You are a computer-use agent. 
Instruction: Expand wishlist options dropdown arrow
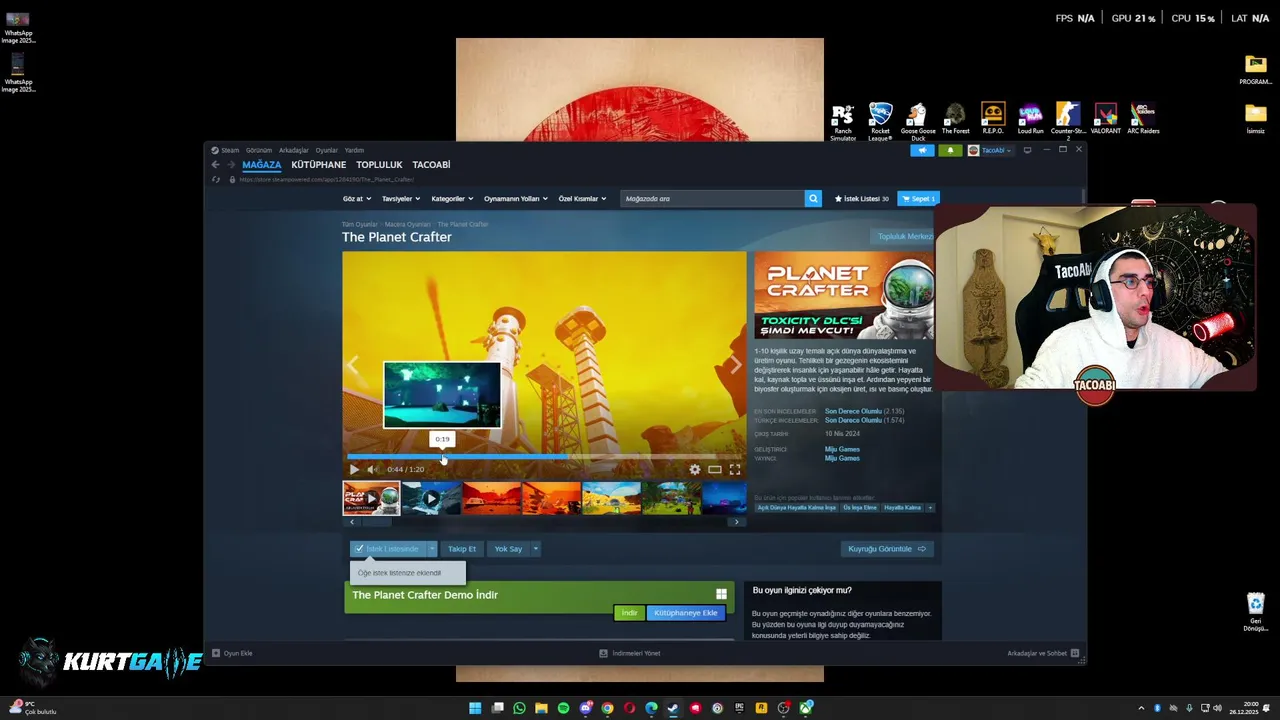tap(432, 548)
